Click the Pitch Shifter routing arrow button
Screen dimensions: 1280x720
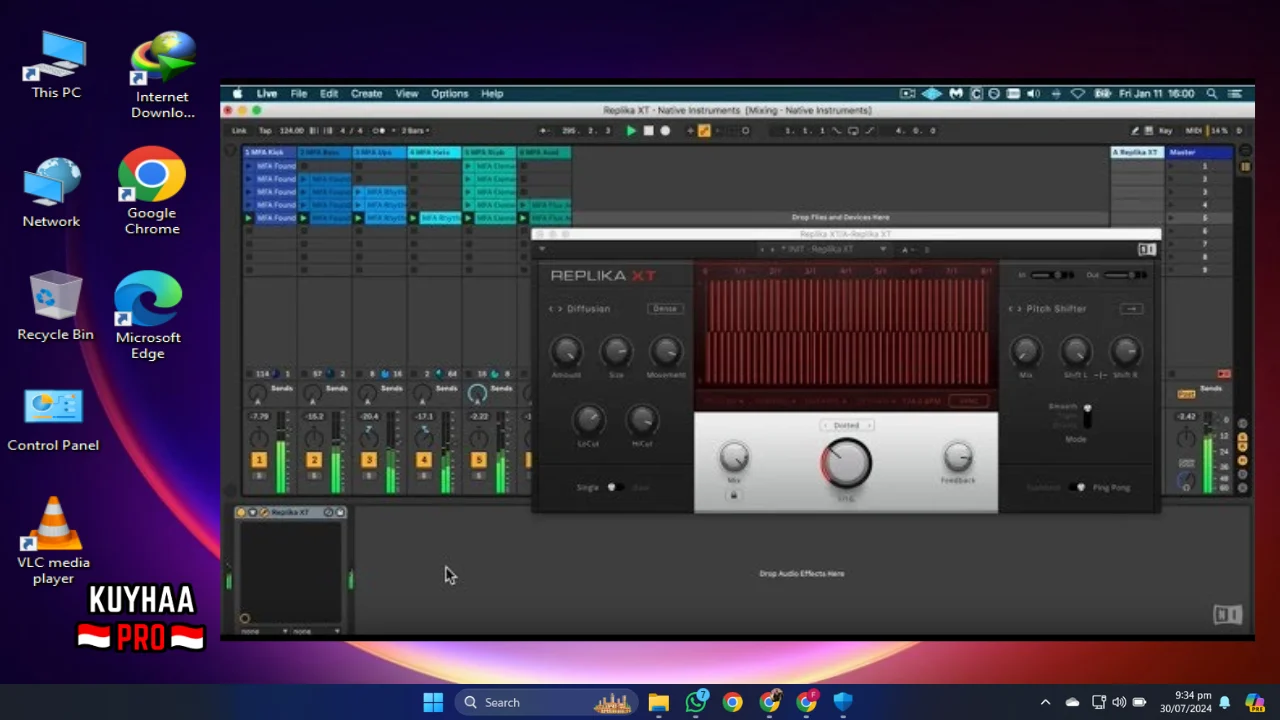(x=1131, y=308)
